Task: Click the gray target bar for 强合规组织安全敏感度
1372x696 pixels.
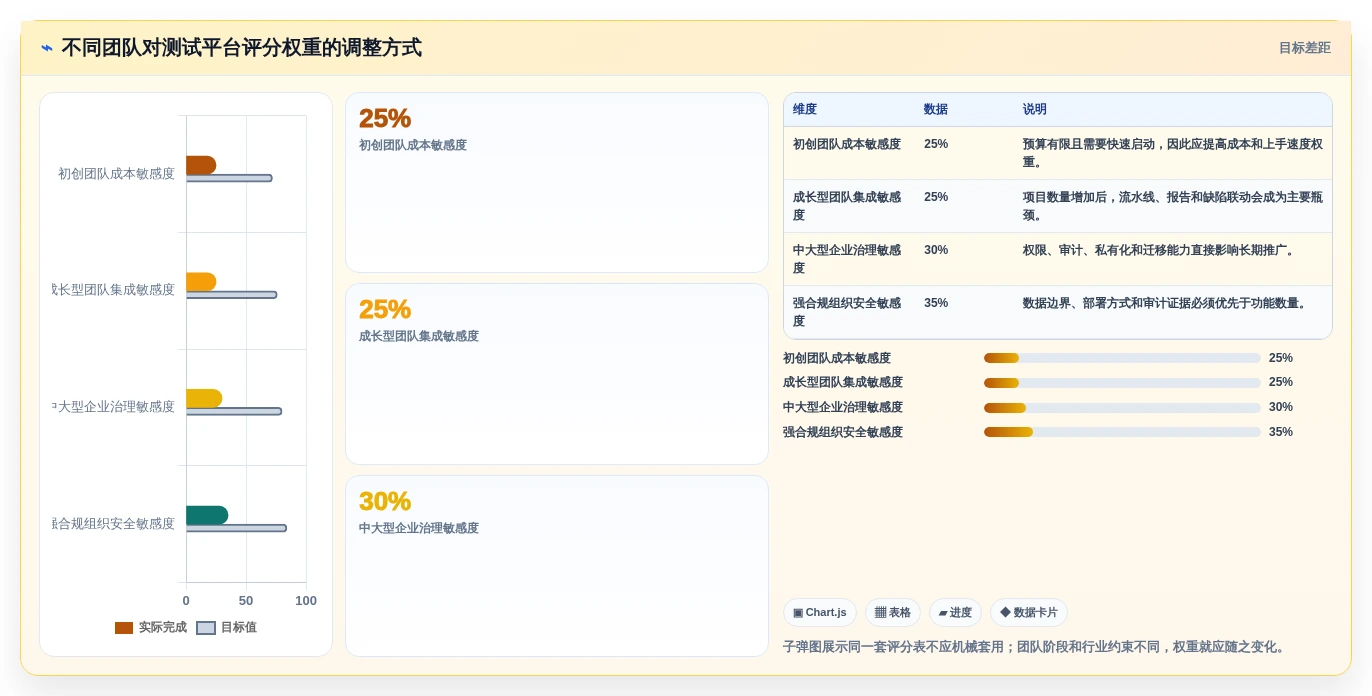Action: point(236,528)
